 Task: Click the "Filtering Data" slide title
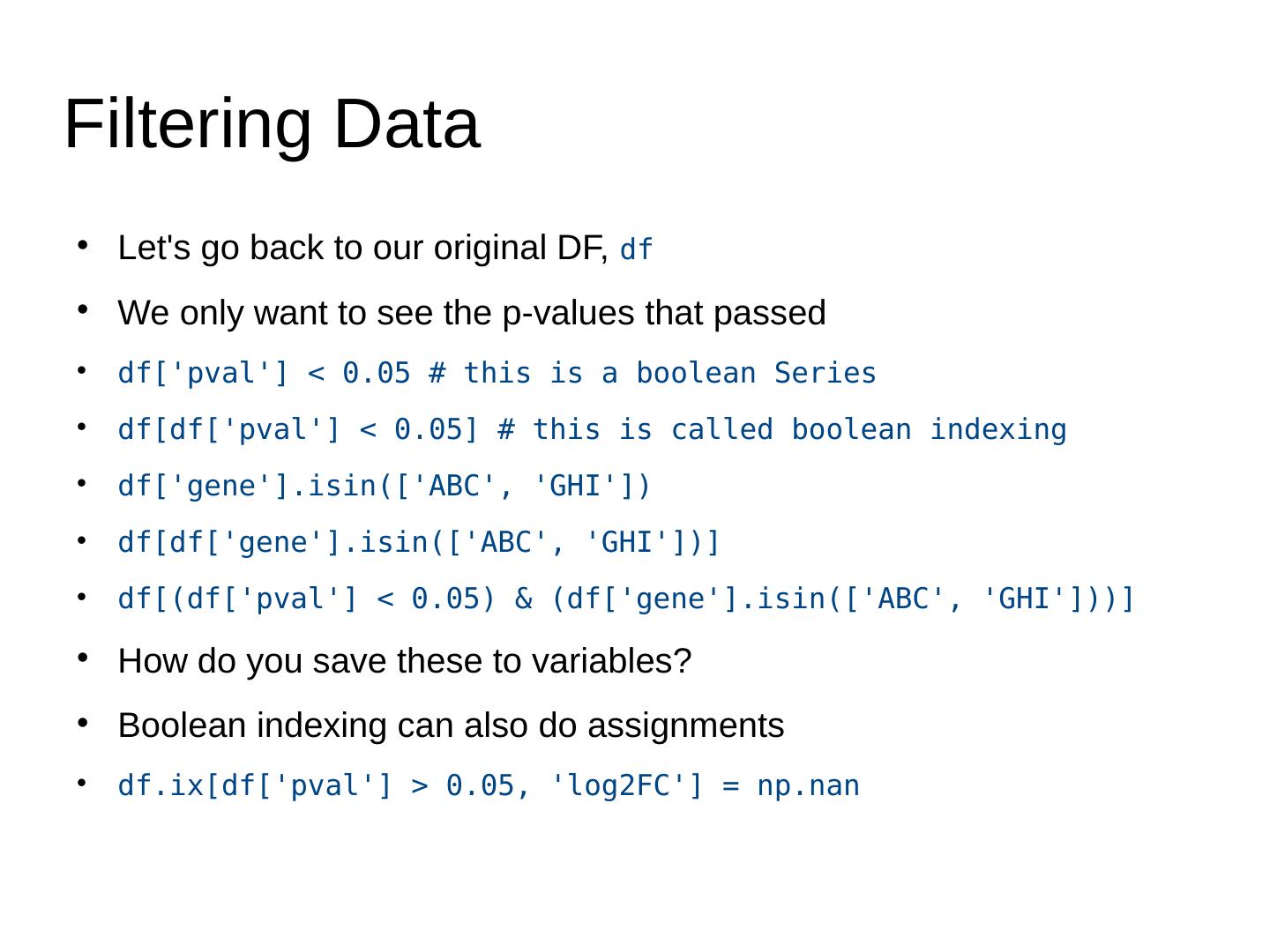click(x=272, y=124)
